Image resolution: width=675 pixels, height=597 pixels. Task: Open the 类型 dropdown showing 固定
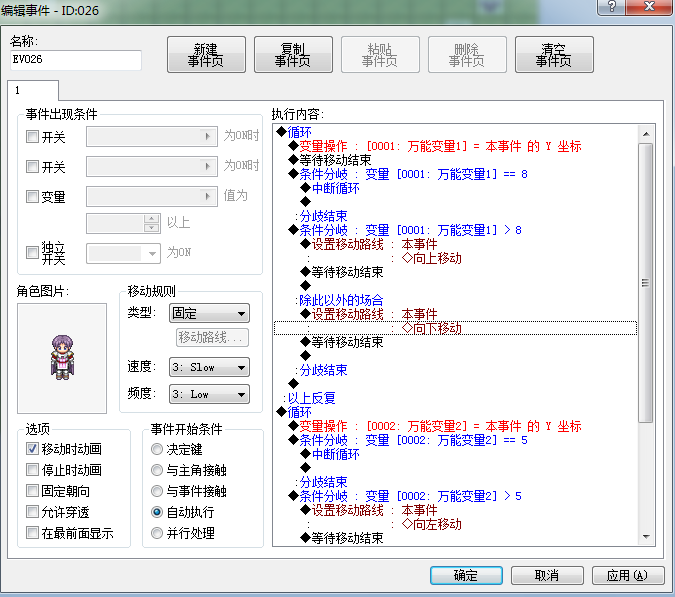(x=209, y=313)
